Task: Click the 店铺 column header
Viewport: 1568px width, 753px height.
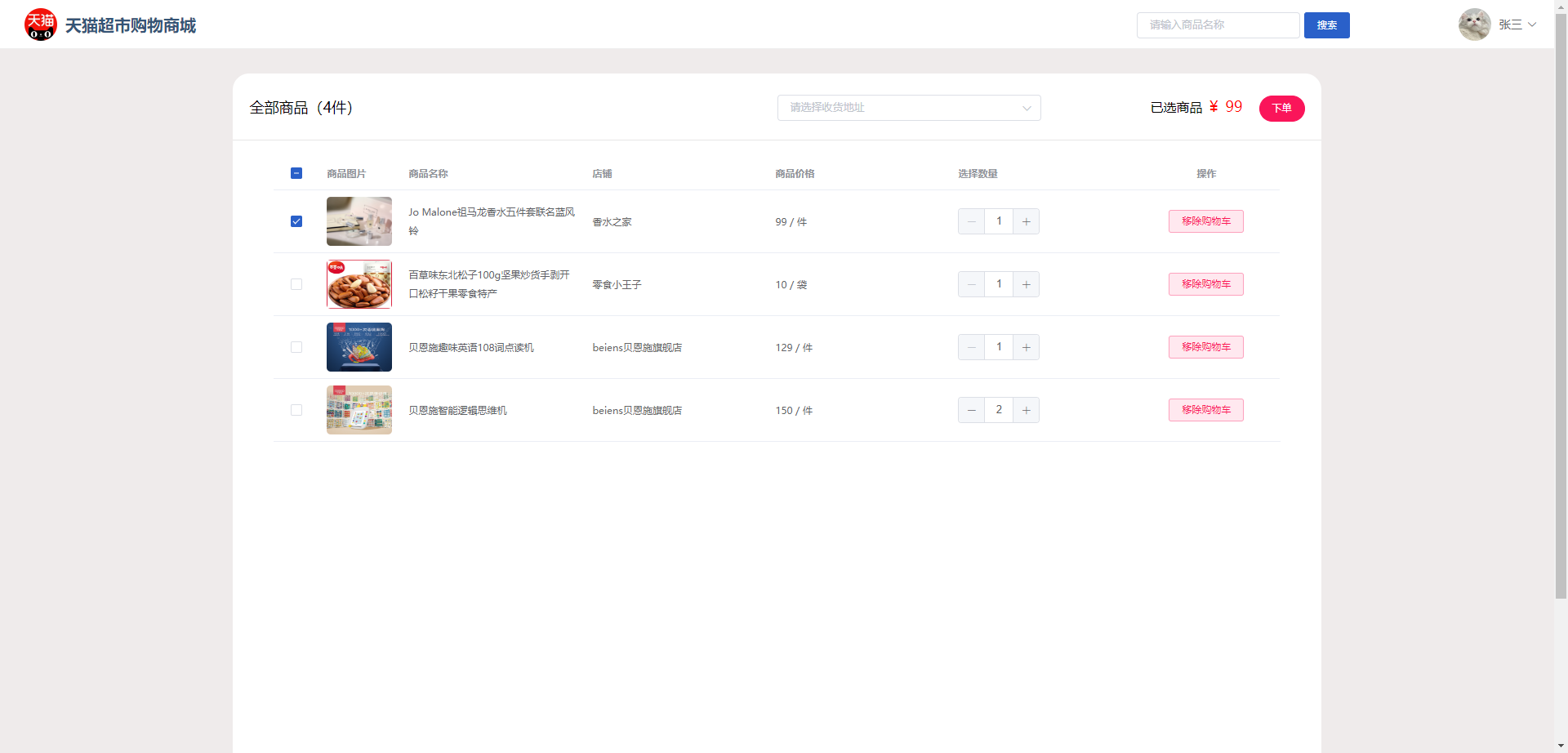Action: (x=602, y=173)
